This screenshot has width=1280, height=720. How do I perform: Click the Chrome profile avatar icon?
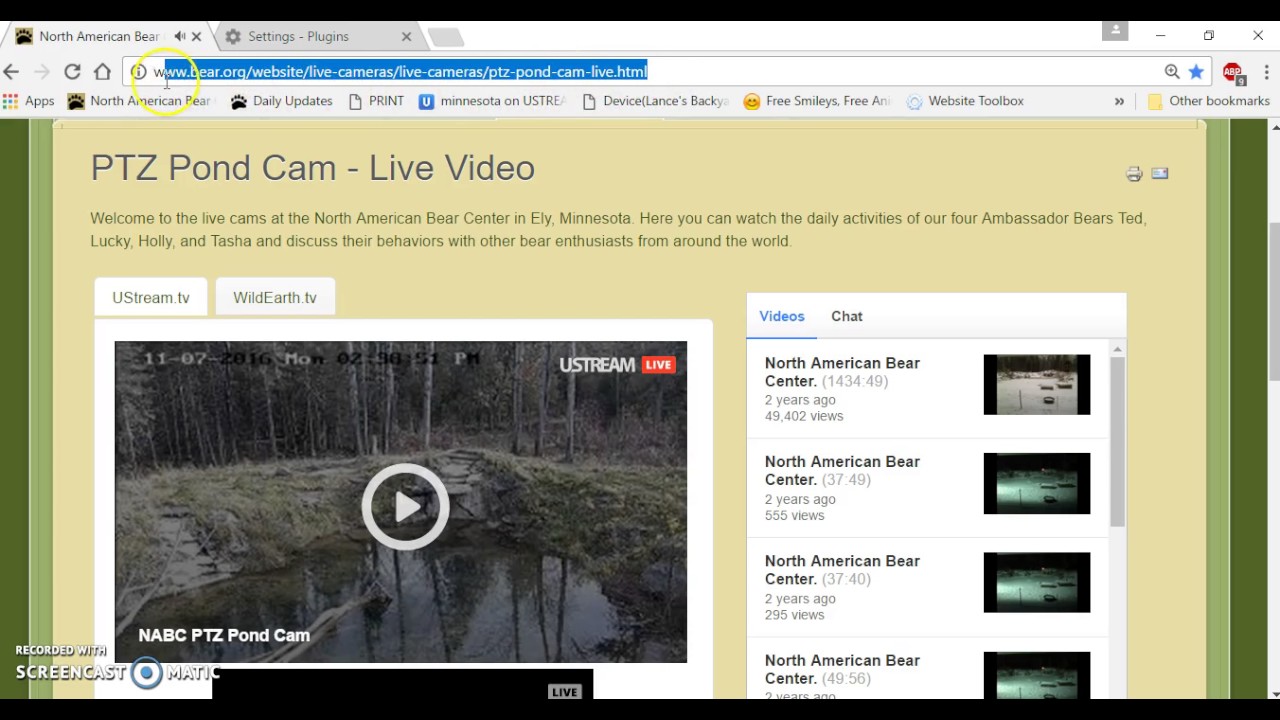1115,31
